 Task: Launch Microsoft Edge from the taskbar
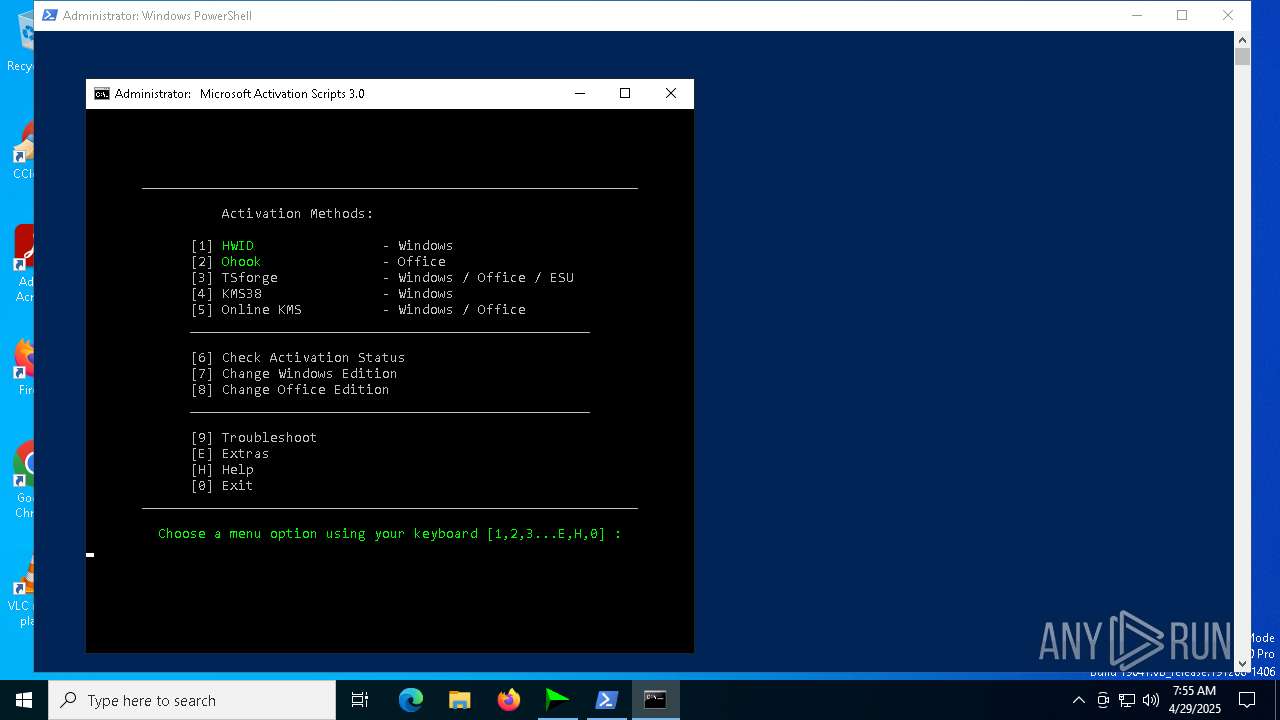[411, 700]
